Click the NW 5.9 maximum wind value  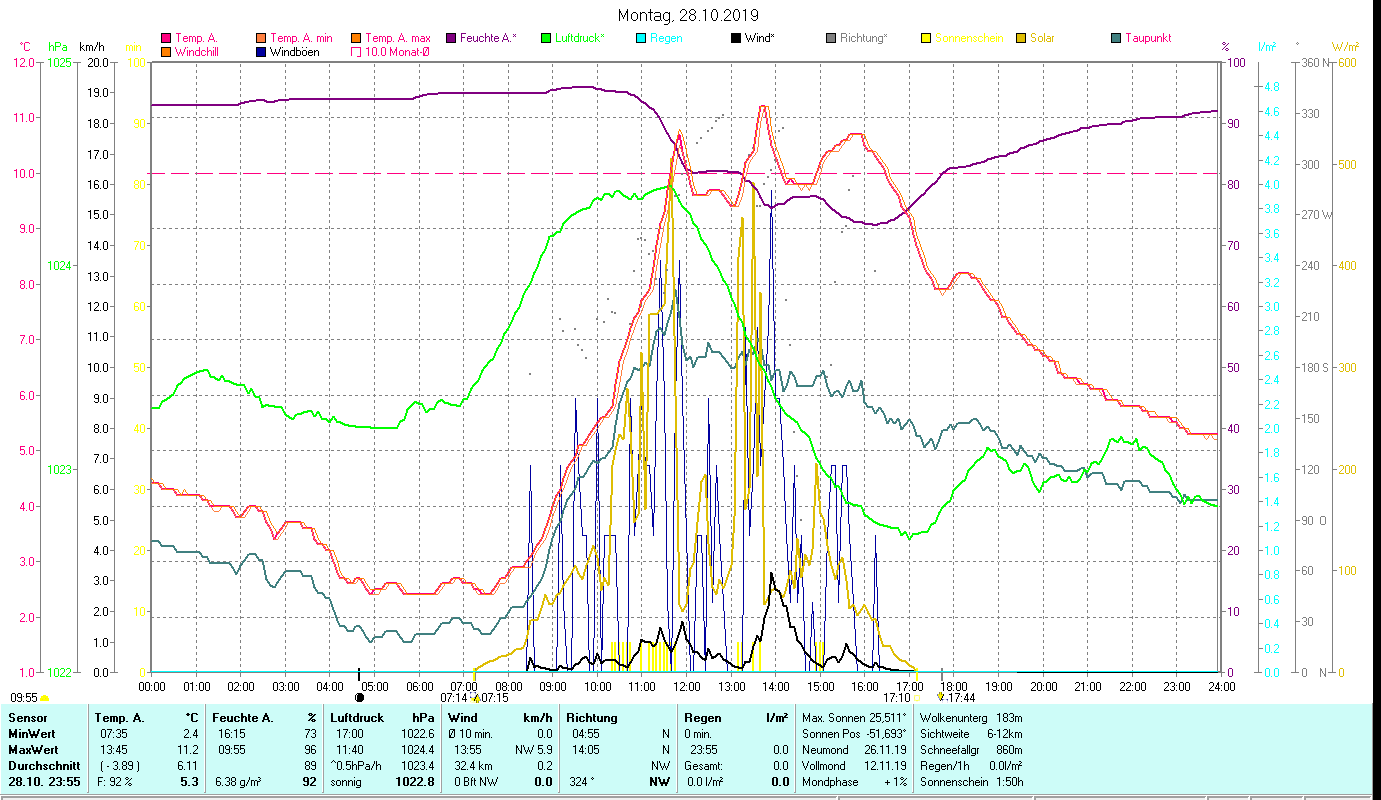[534, 749]
